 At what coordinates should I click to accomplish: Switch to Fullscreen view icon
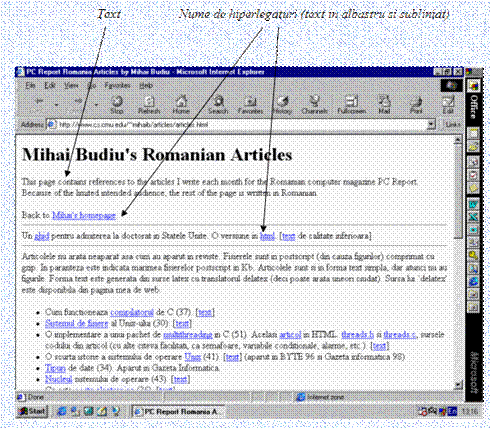tap(351, 105)
